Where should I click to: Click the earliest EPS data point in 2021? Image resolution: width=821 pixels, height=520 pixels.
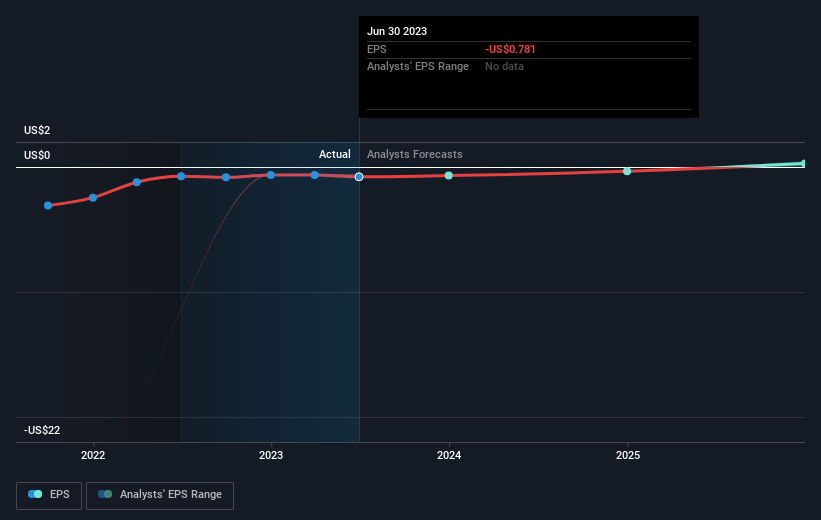click(48, 205)
